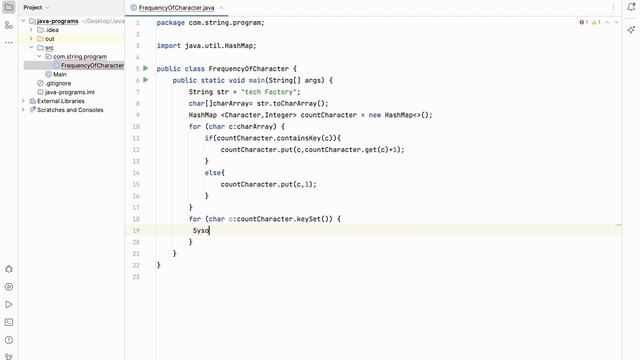640x360 pixels.
Task: Expand the out folder
Action: 31,39
